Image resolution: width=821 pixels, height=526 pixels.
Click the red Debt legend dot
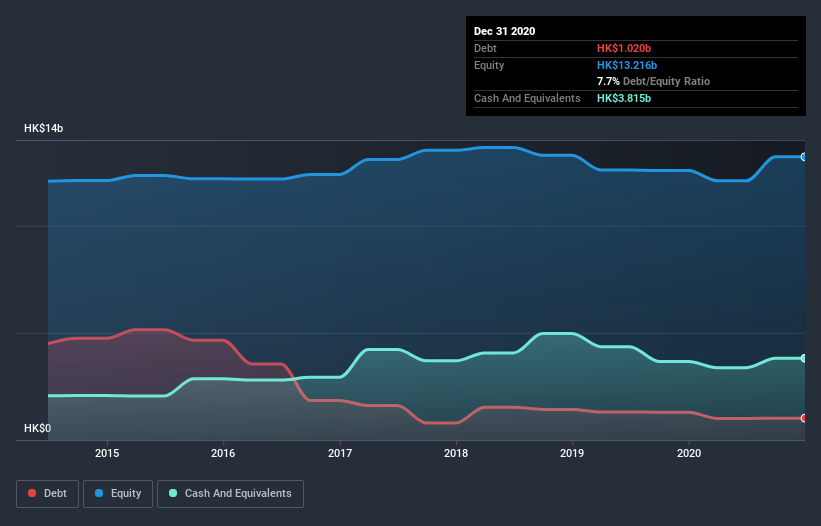[x=32, y=493]
